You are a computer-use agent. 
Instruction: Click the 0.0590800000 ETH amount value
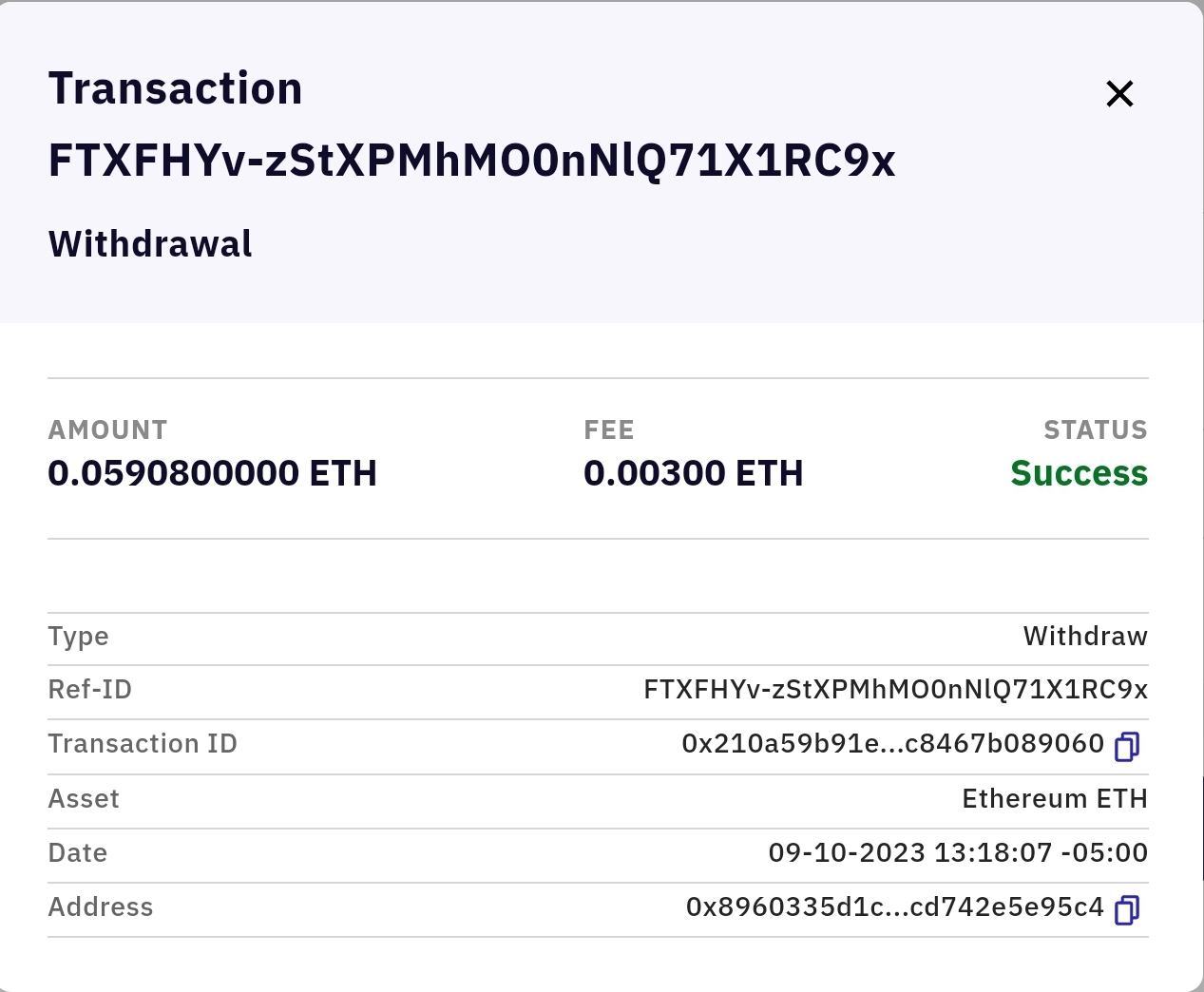[x=212, y=473]
